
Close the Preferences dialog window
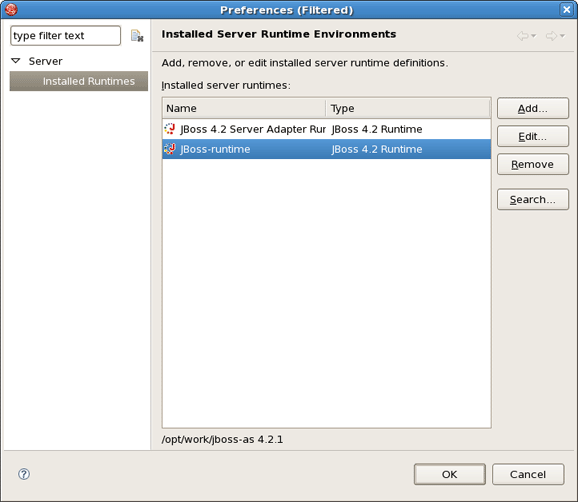click(566, 10)
